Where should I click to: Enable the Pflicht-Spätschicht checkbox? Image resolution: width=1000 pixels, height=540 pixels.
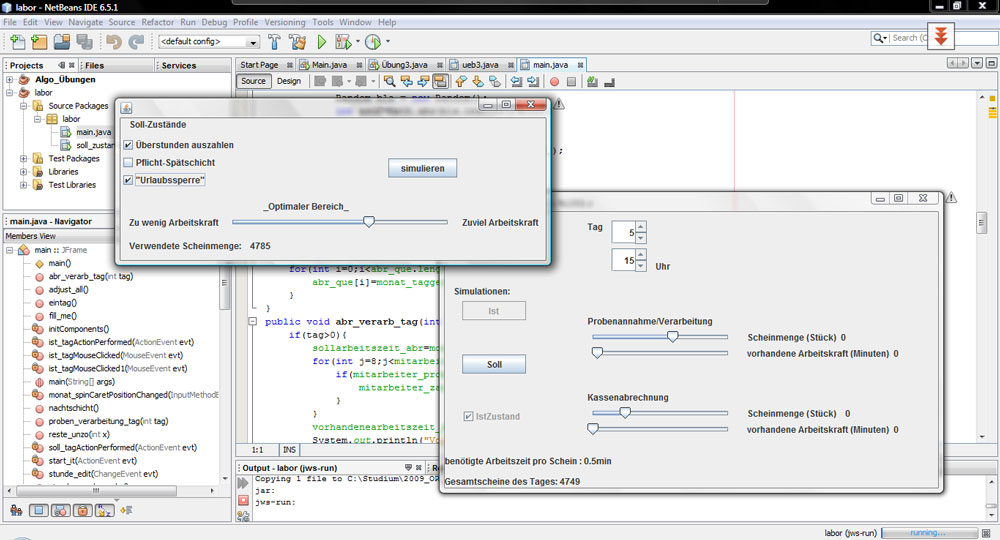pyautogui.click(x=128, y=162)
